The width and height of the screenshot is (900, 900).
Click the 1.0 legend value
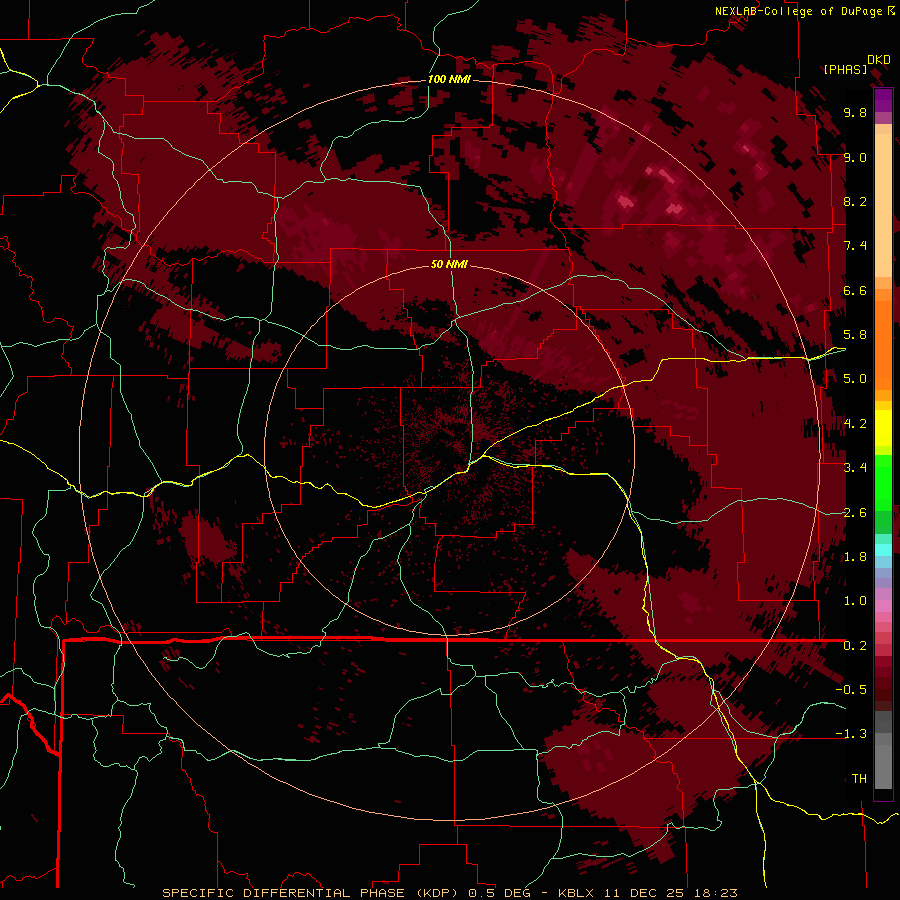point(855,601)
